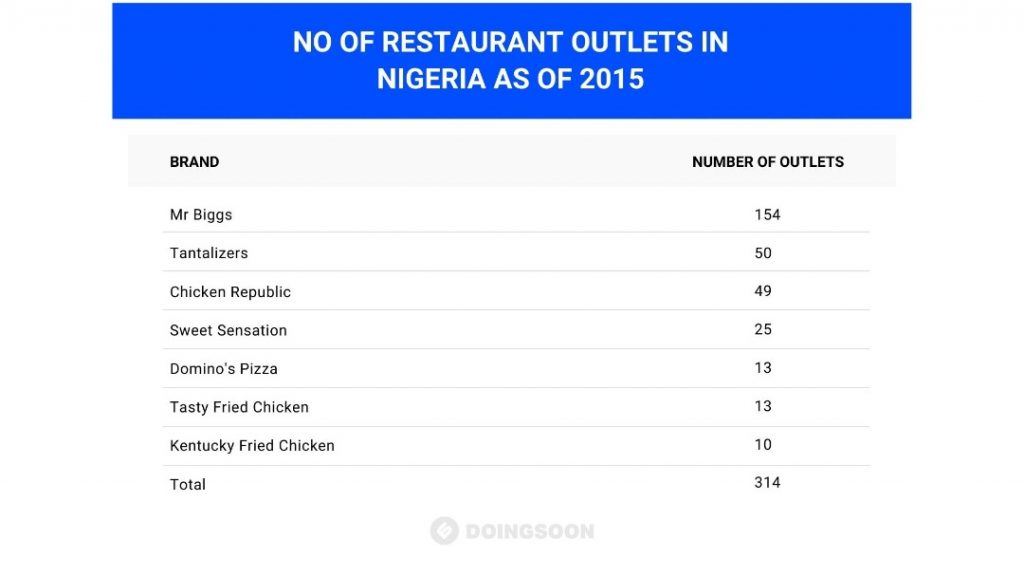Click the Kentucky Fried Chicken brand name
The width and height of the screenshot is (1024, 576).
click(252, 446)
